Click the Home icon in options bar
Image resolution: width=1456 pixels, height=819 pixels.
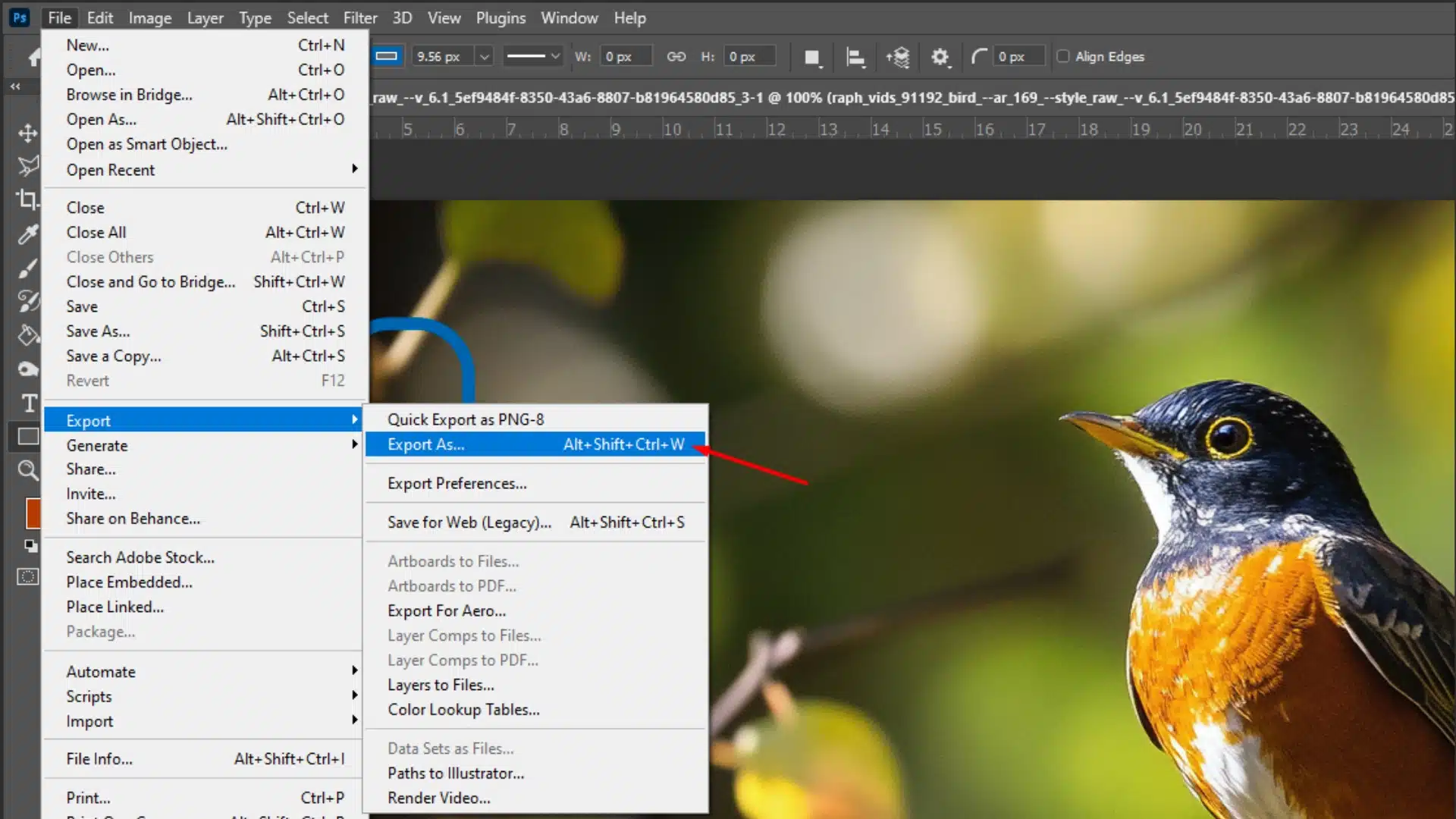pos(34,57)
